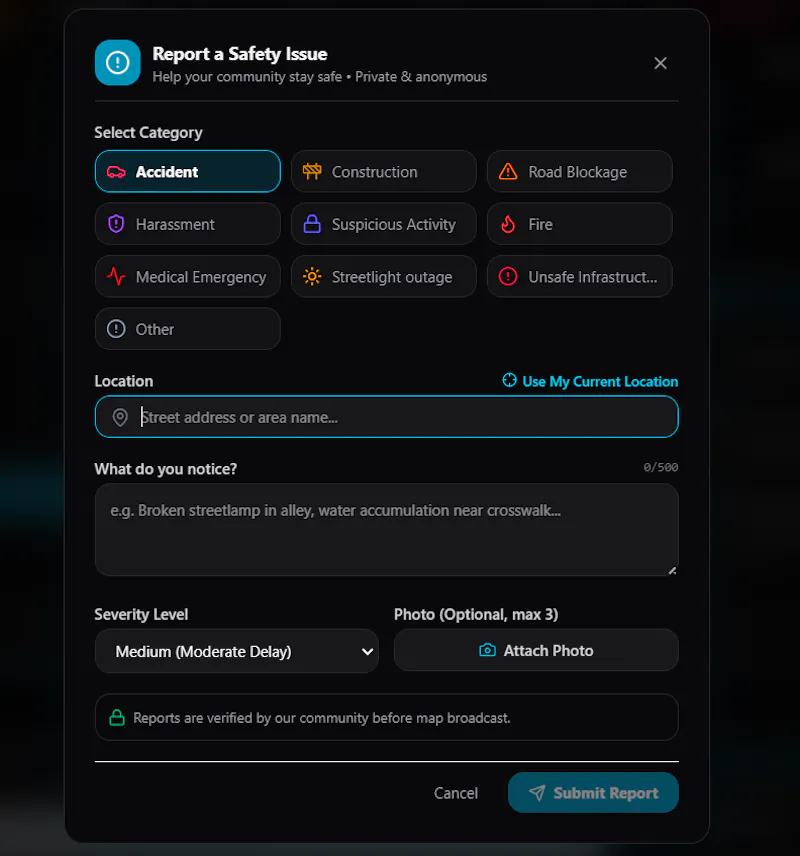The image size is (800, 856).
Task: Use My Current Location link
Action: pyautogui.click(x=590, y=381)
